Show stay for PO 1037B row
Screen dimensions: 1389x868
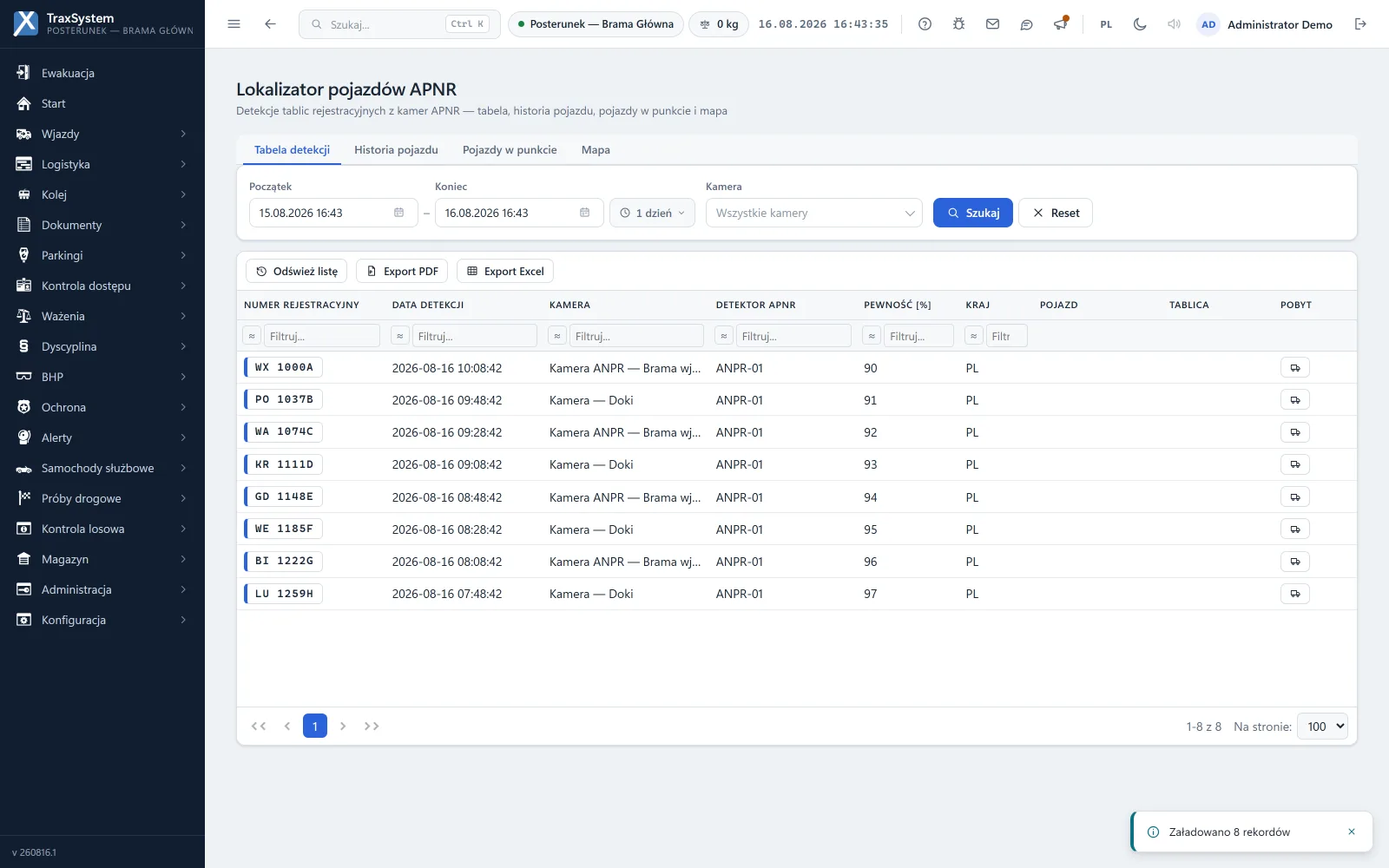click(x=1294, y=400)
